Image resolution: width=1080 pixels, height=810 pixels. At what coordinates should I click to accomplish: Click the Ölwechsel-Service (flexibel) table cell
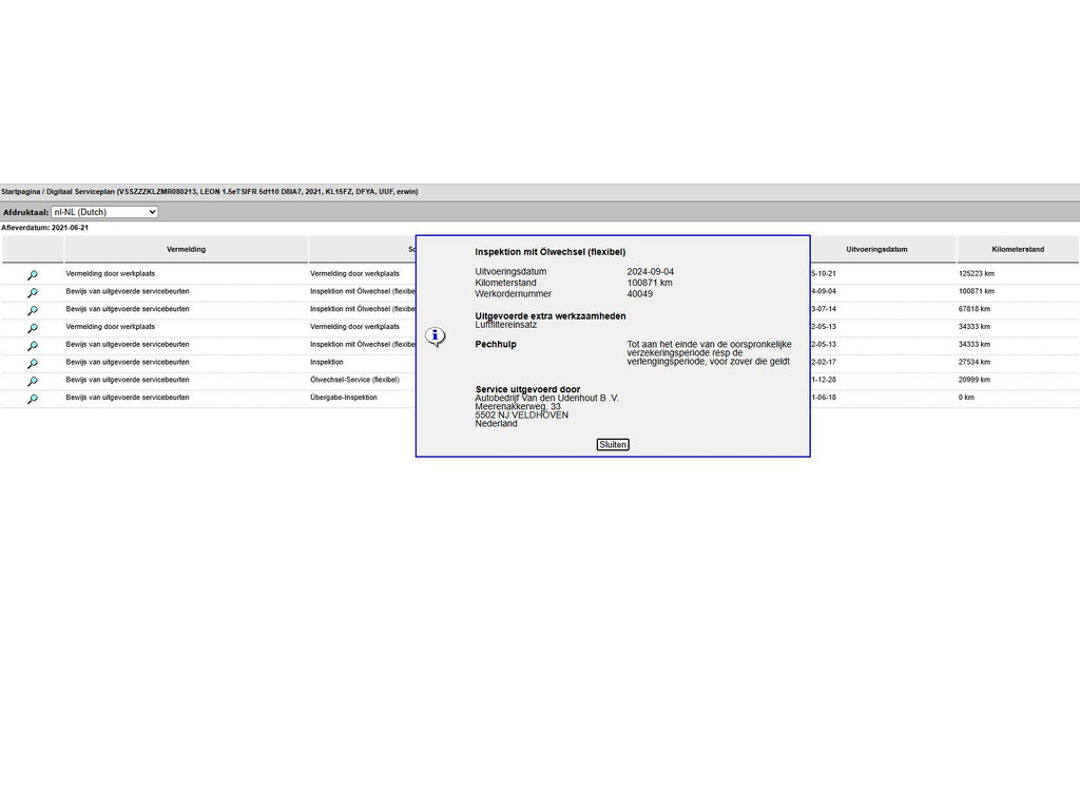tap(355, 380)
